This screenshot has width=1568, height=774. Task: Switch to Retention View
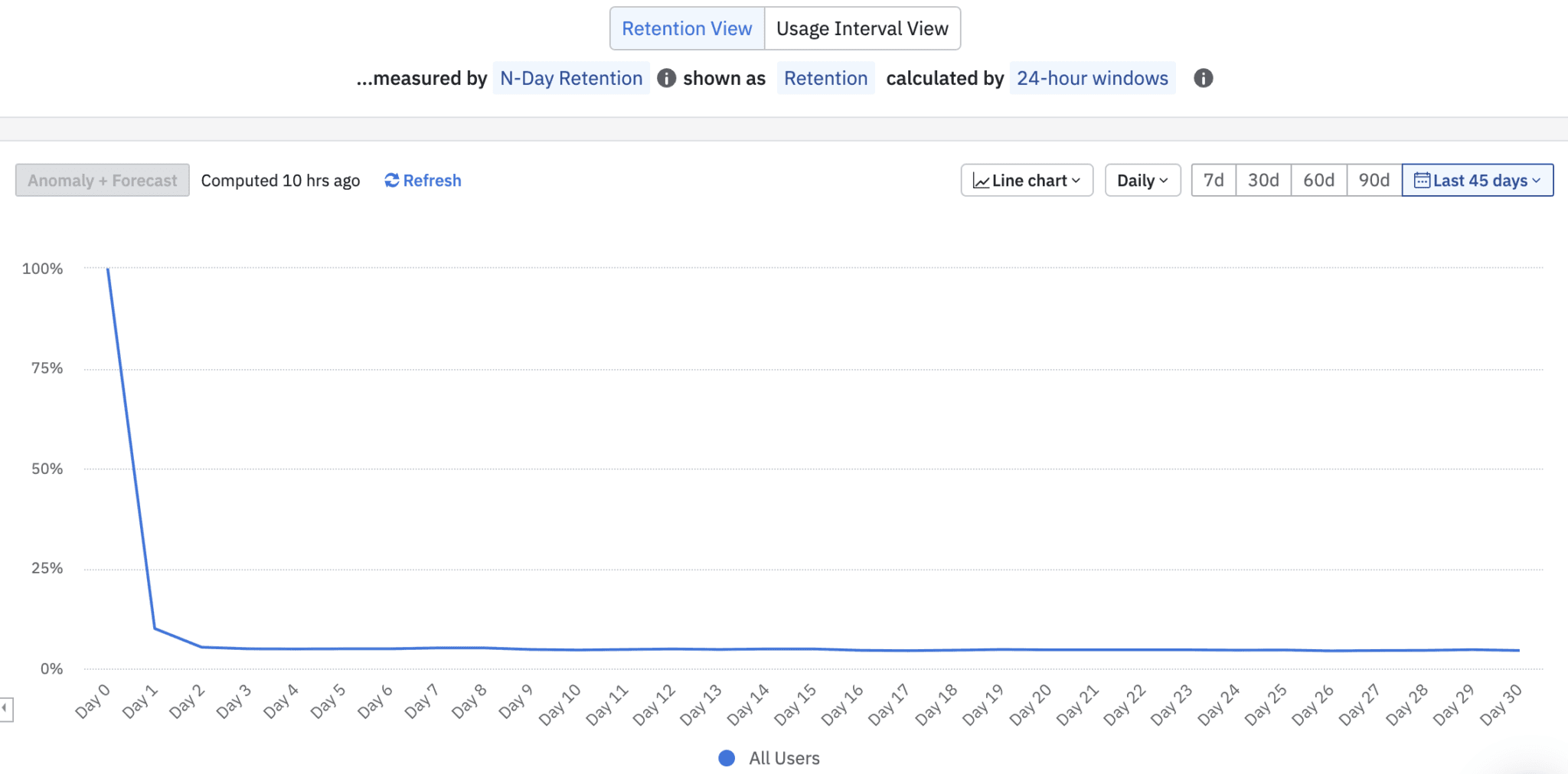tap(687, 29)
